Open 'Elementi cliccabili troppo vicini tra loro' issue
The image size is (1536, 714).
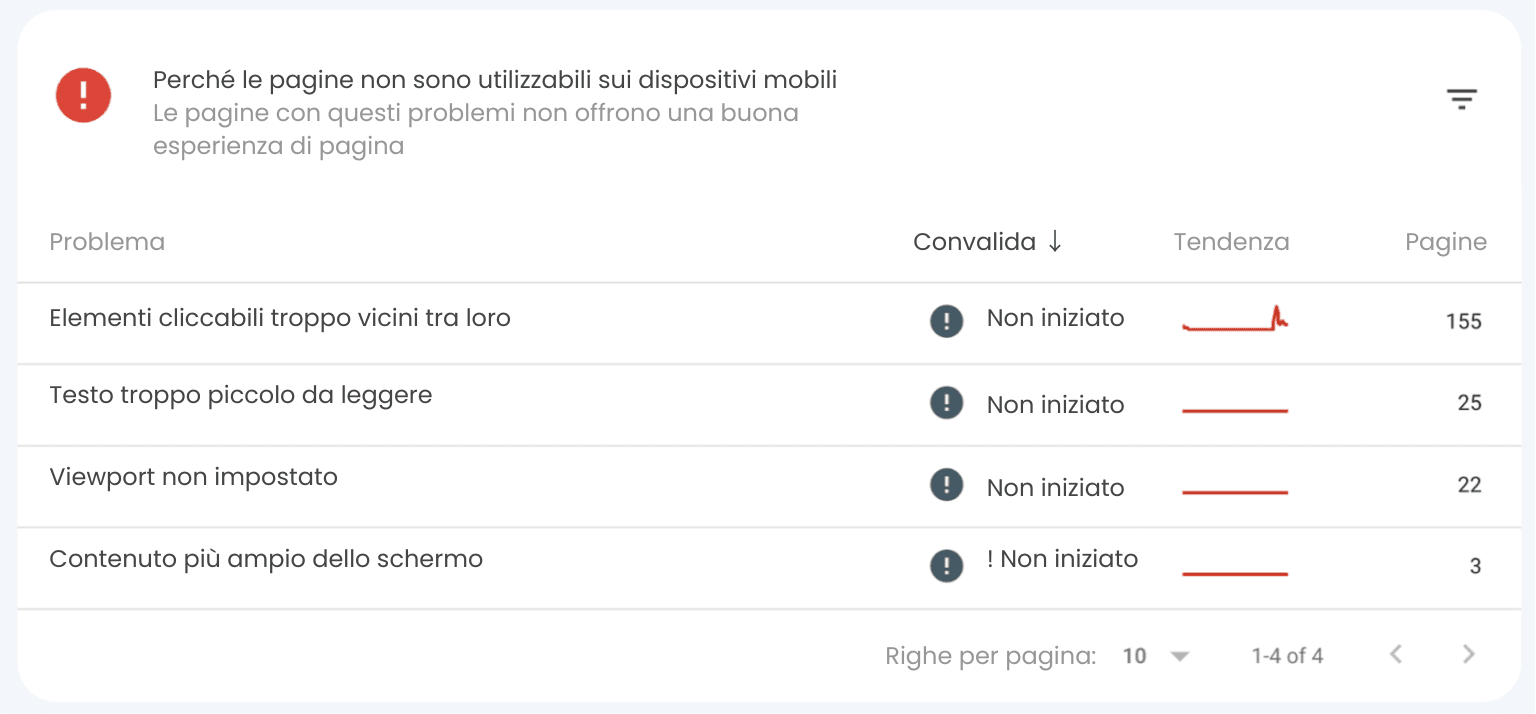click(280, 319)
